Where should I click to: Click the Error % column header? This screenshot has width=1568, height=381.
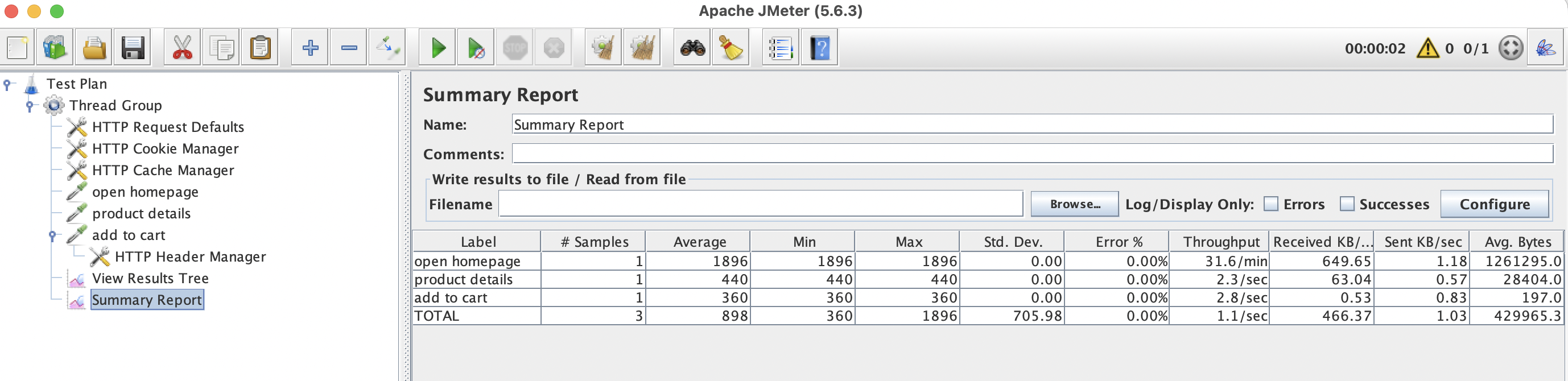pyautogui.click(x=1117, y=242)
